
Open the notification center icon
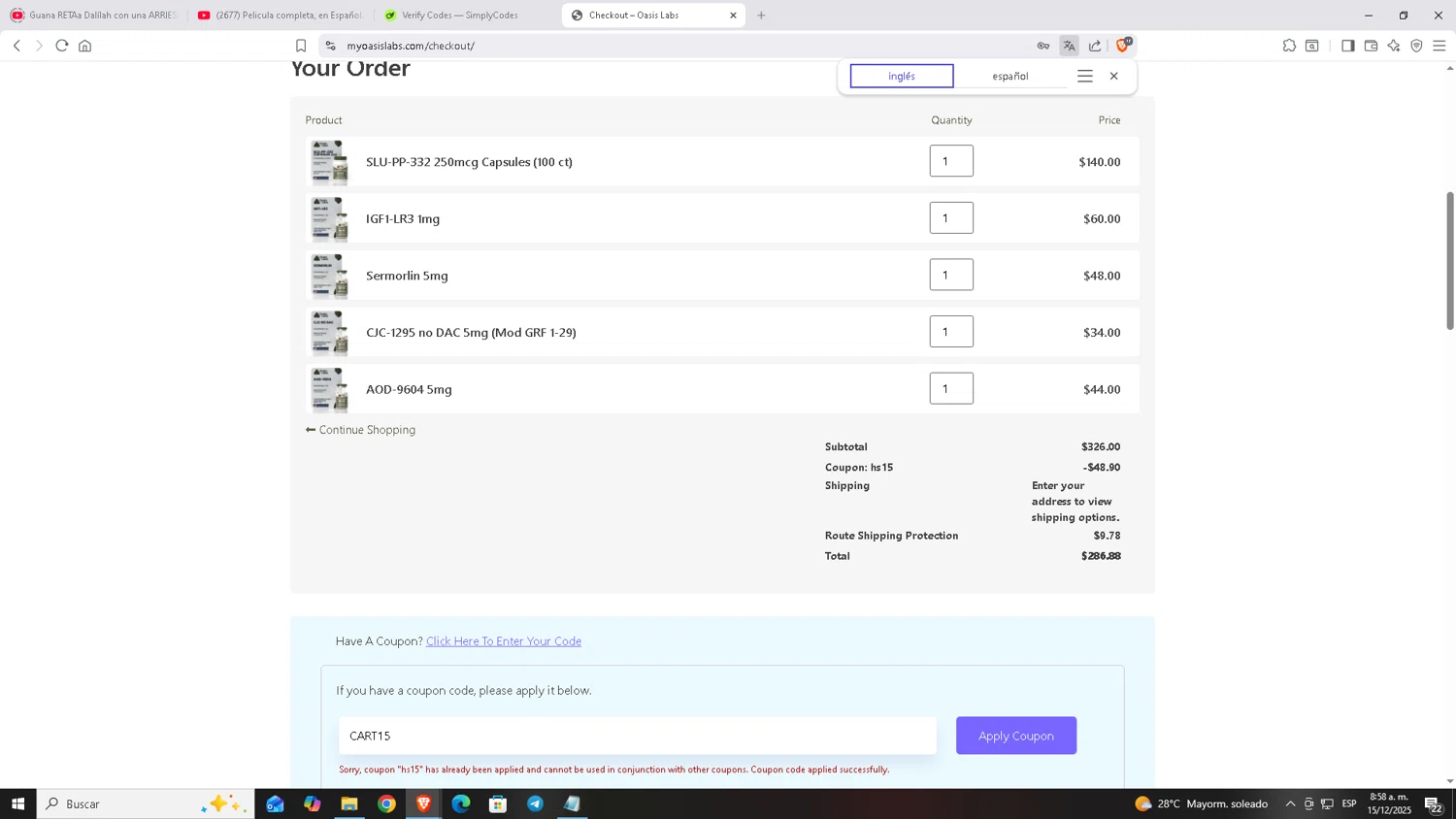click(1434, 803)
